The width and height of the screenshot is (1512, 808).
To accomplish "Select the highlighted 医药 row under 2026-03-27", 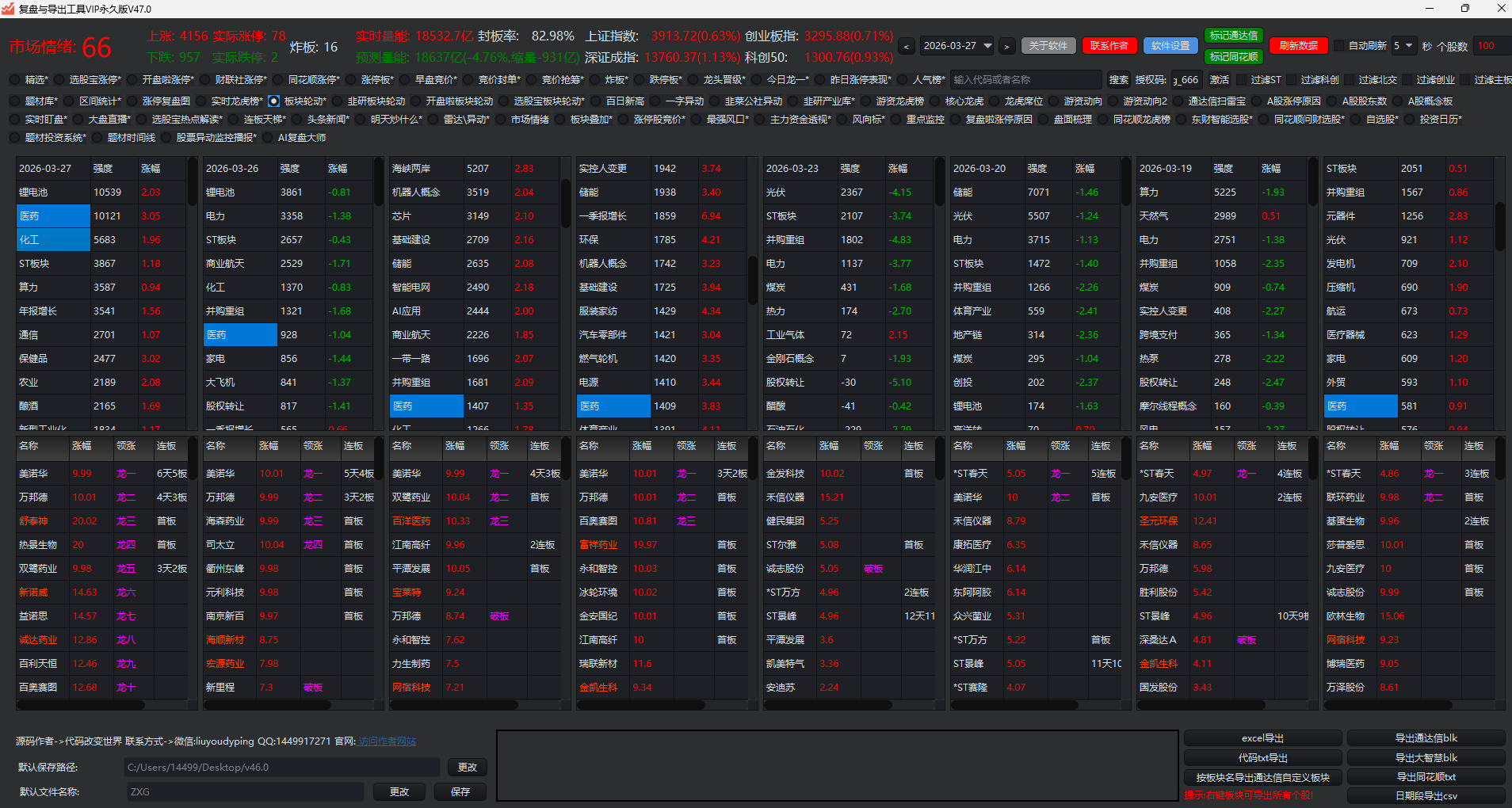I will [x=53, y=216].
